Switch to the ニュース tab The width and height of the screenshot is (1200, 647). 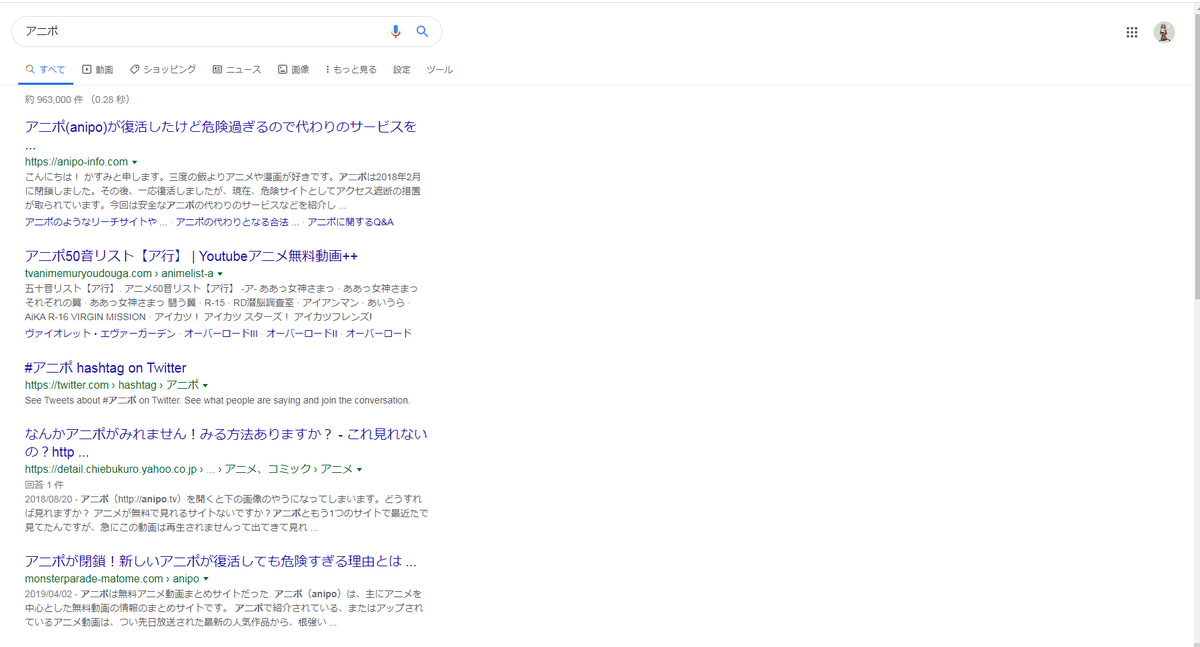click(x=237, y=70)
